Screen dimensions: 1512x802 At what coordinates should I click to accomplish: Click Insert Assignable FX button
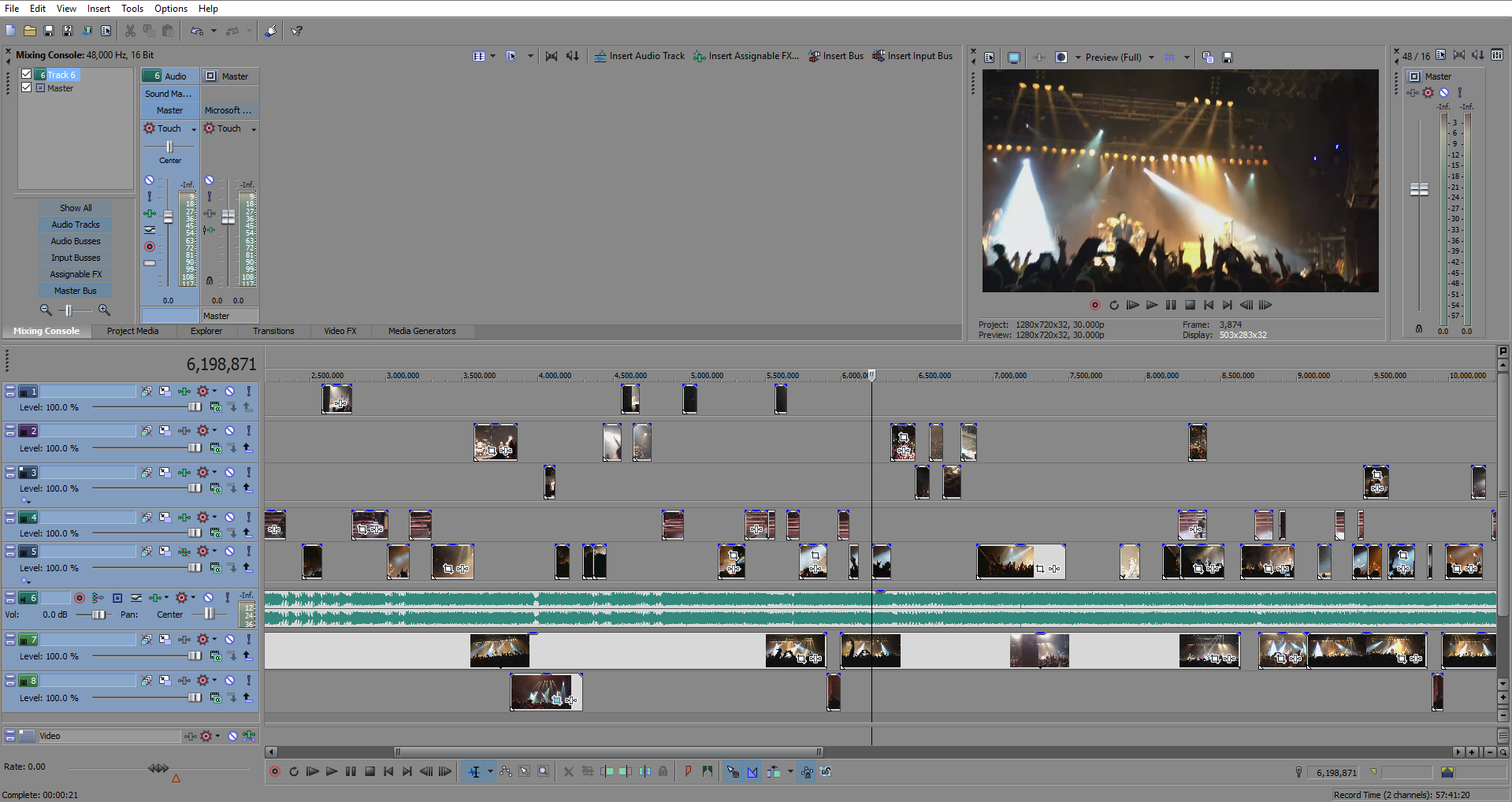pyautogui.click(x=746, y=56)
